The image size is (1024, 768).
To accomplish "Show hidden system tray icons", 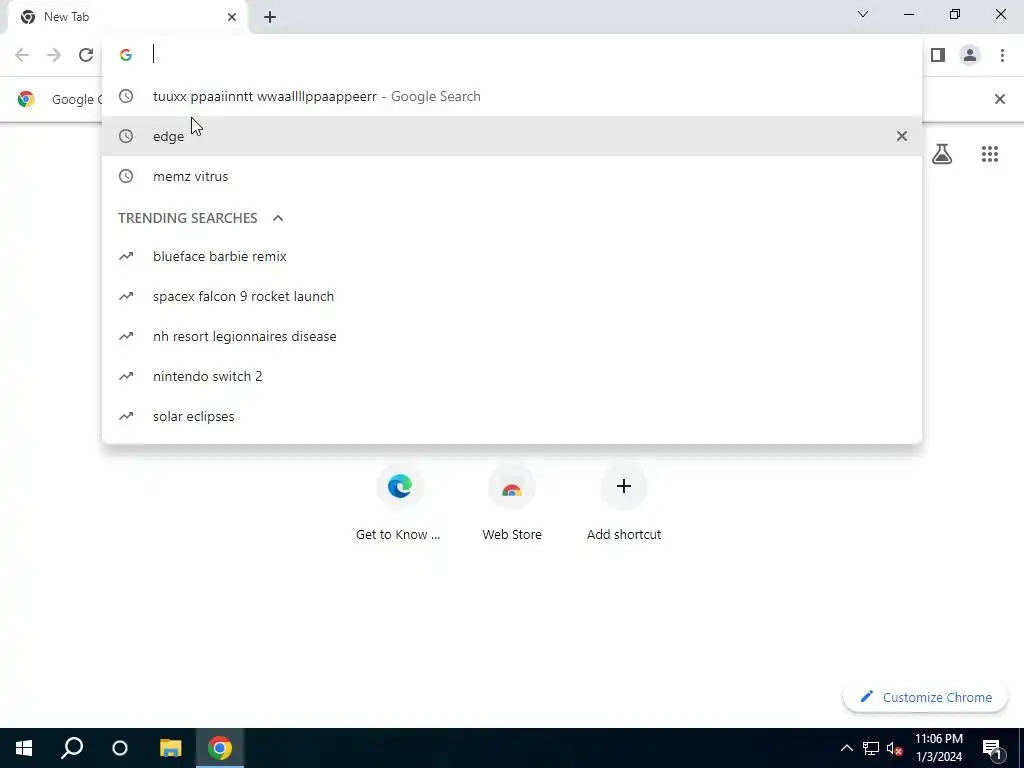I will (846, 748).
